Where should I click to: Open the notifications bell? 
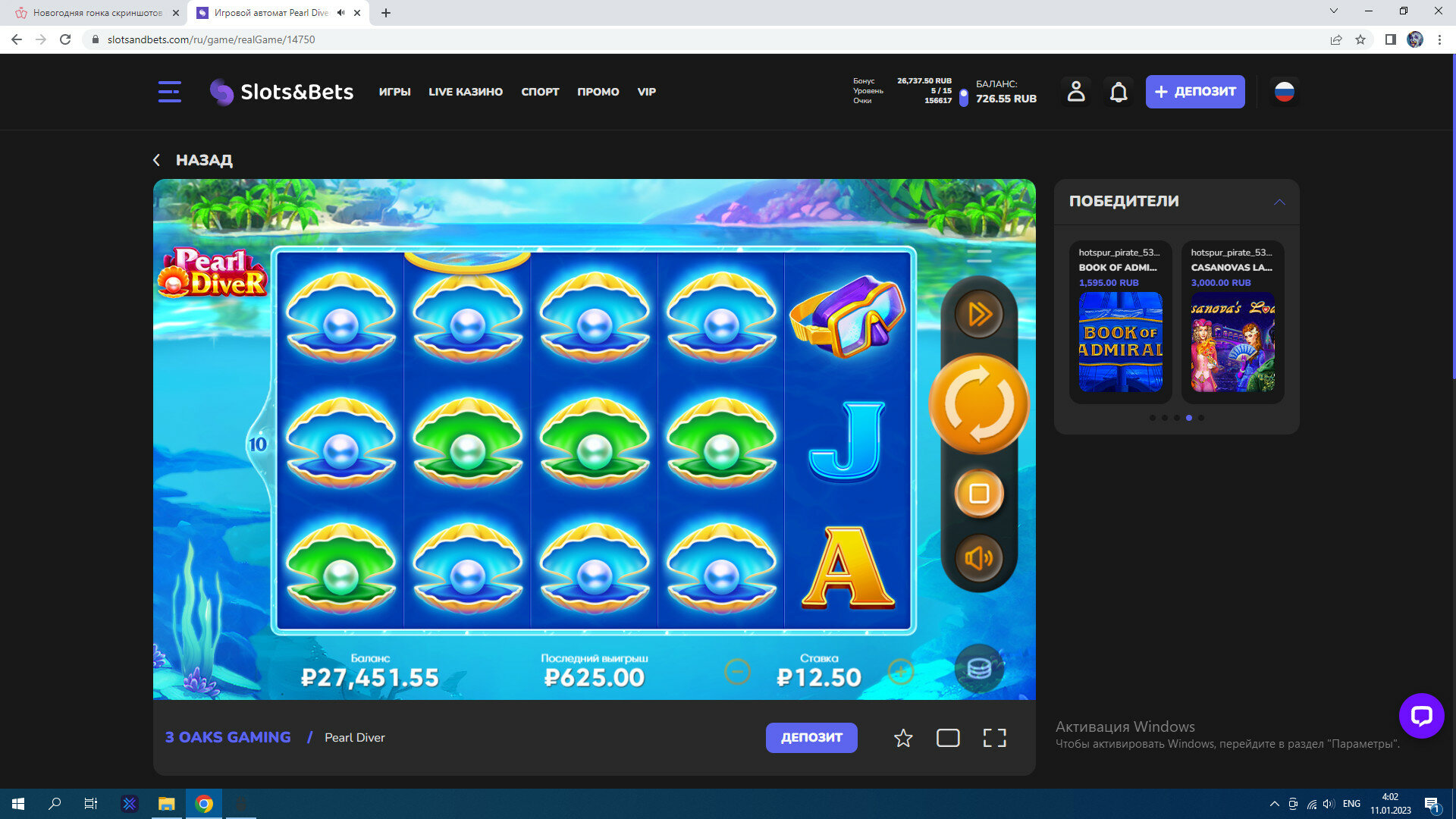[x=1119, y=92]
